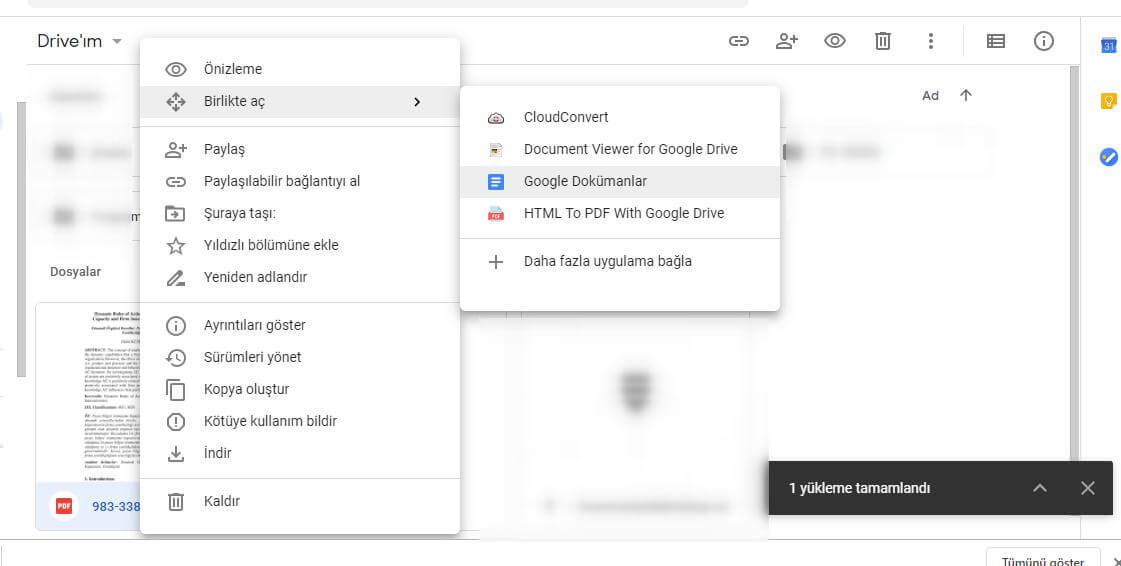Screen dimensions: 1121x566
Task: Click the get shareable link toolbar icon
Action: (739, 41)
